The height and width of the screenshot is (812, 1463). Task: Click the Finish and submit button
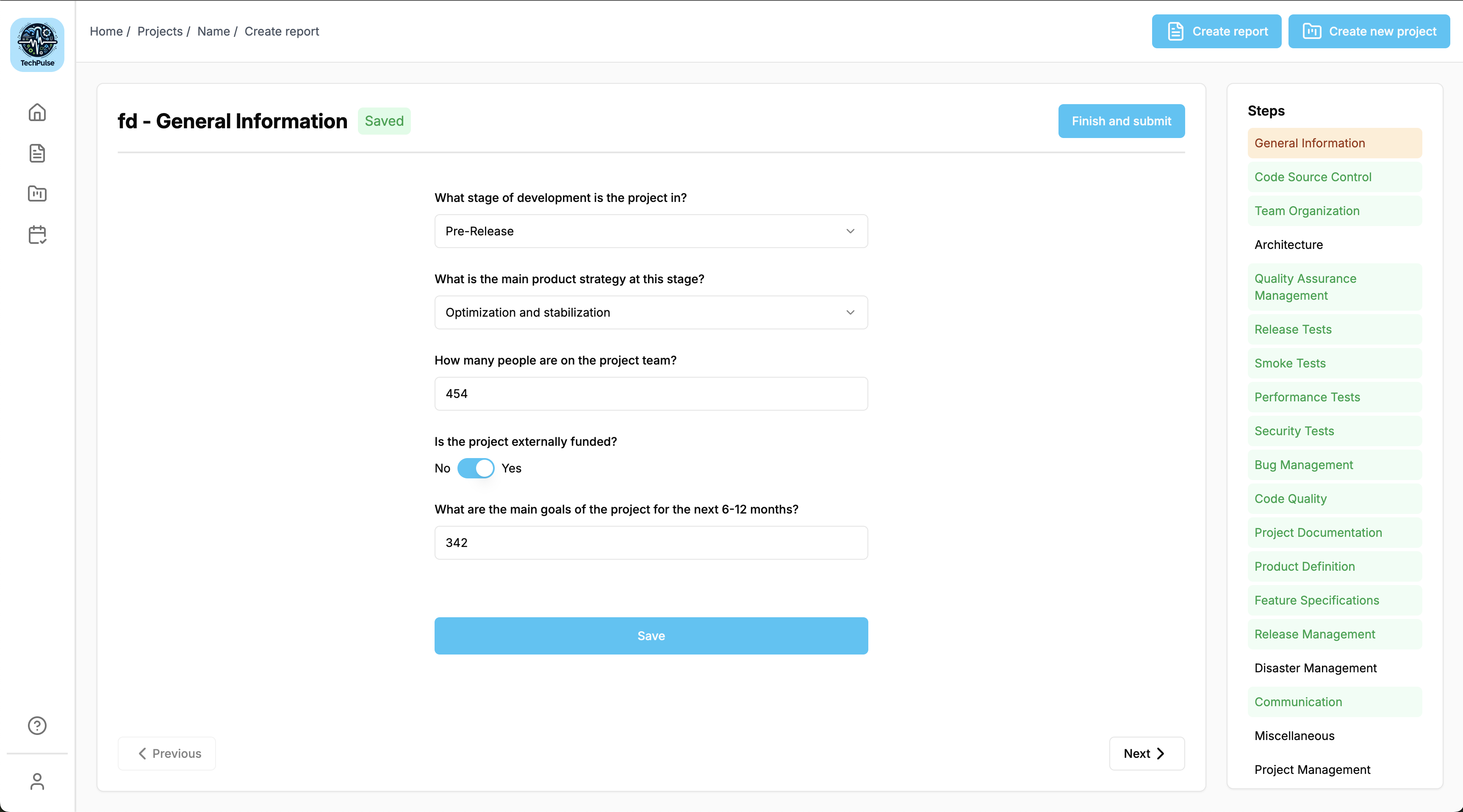(x=1121, y=121)
